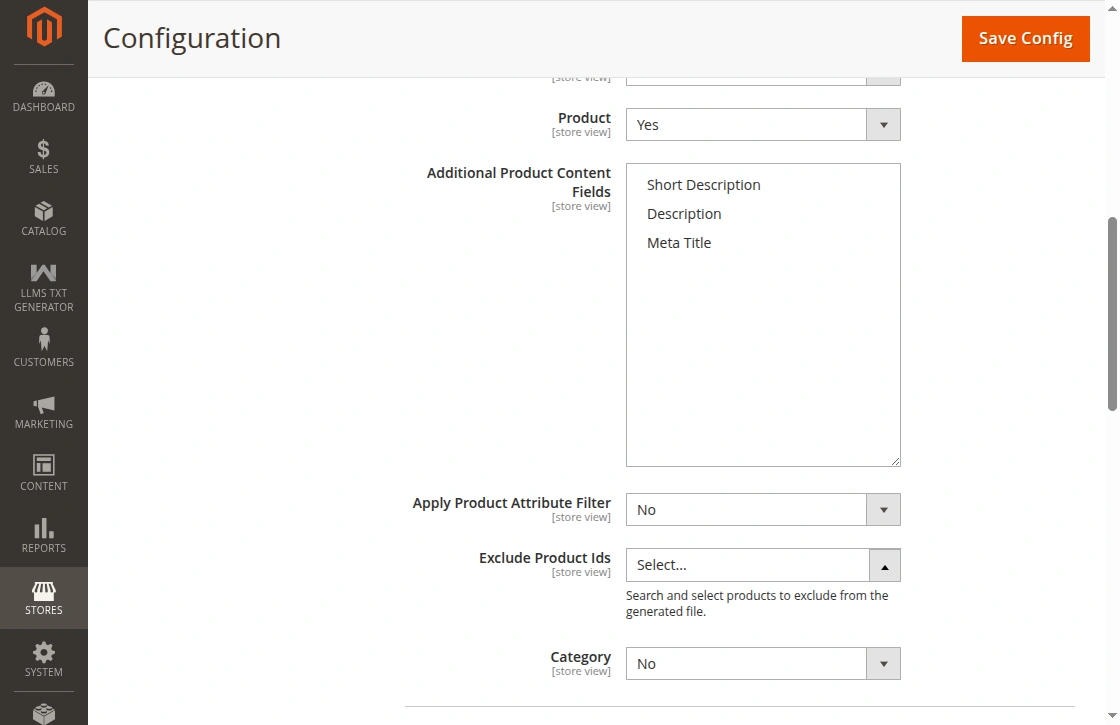
Task: Click the Catalog menu label
Action: pyautogui.click(x=44, y=231)
